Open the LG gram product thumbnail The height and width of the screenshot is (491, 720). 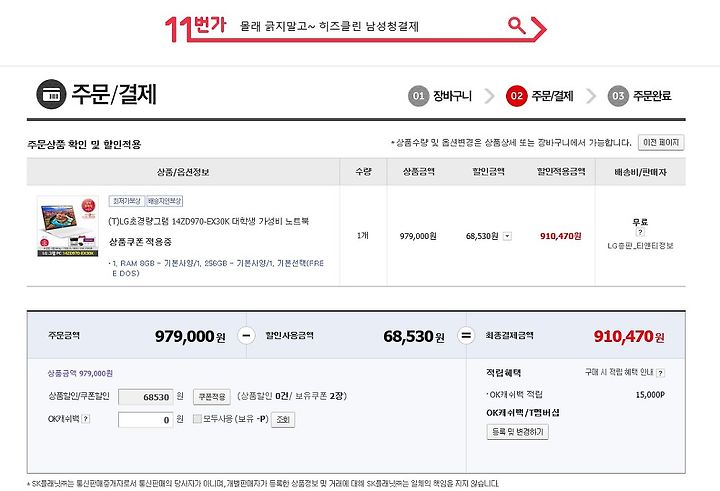click(68, 226)
